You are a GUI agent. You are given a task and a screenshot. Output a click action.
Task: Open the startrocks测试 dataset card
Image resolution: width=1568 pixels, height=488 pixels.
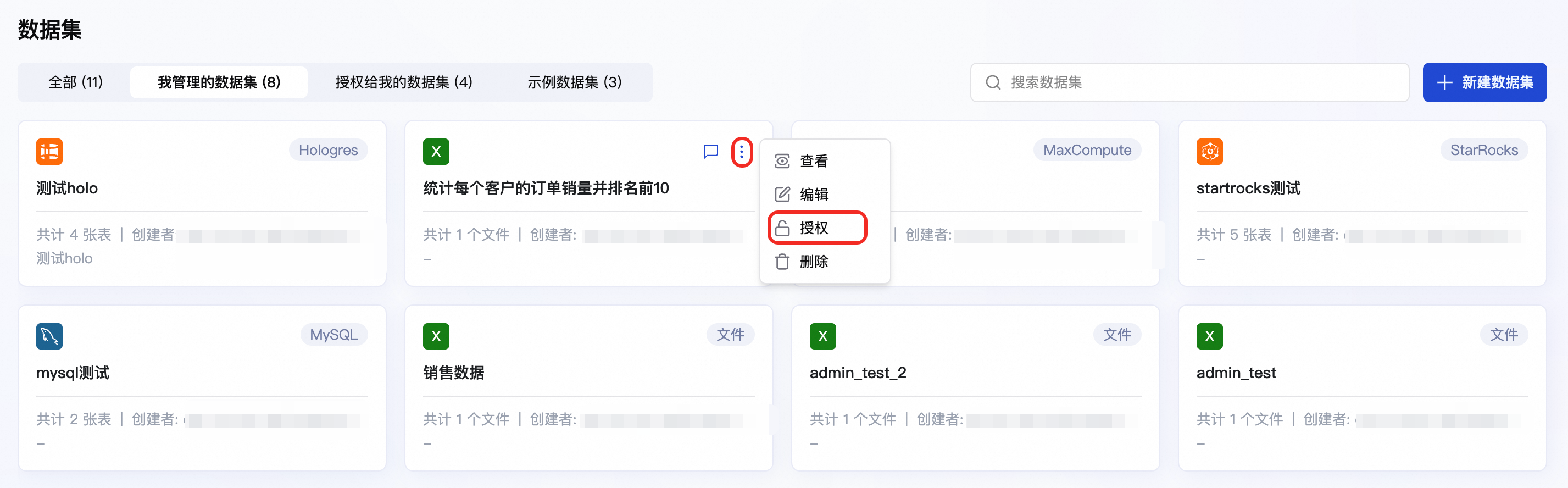[1248, 188]
